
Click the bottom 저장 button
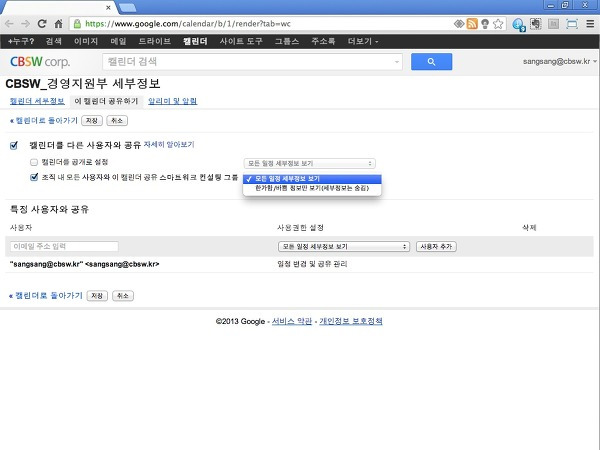tap(97, 296)
